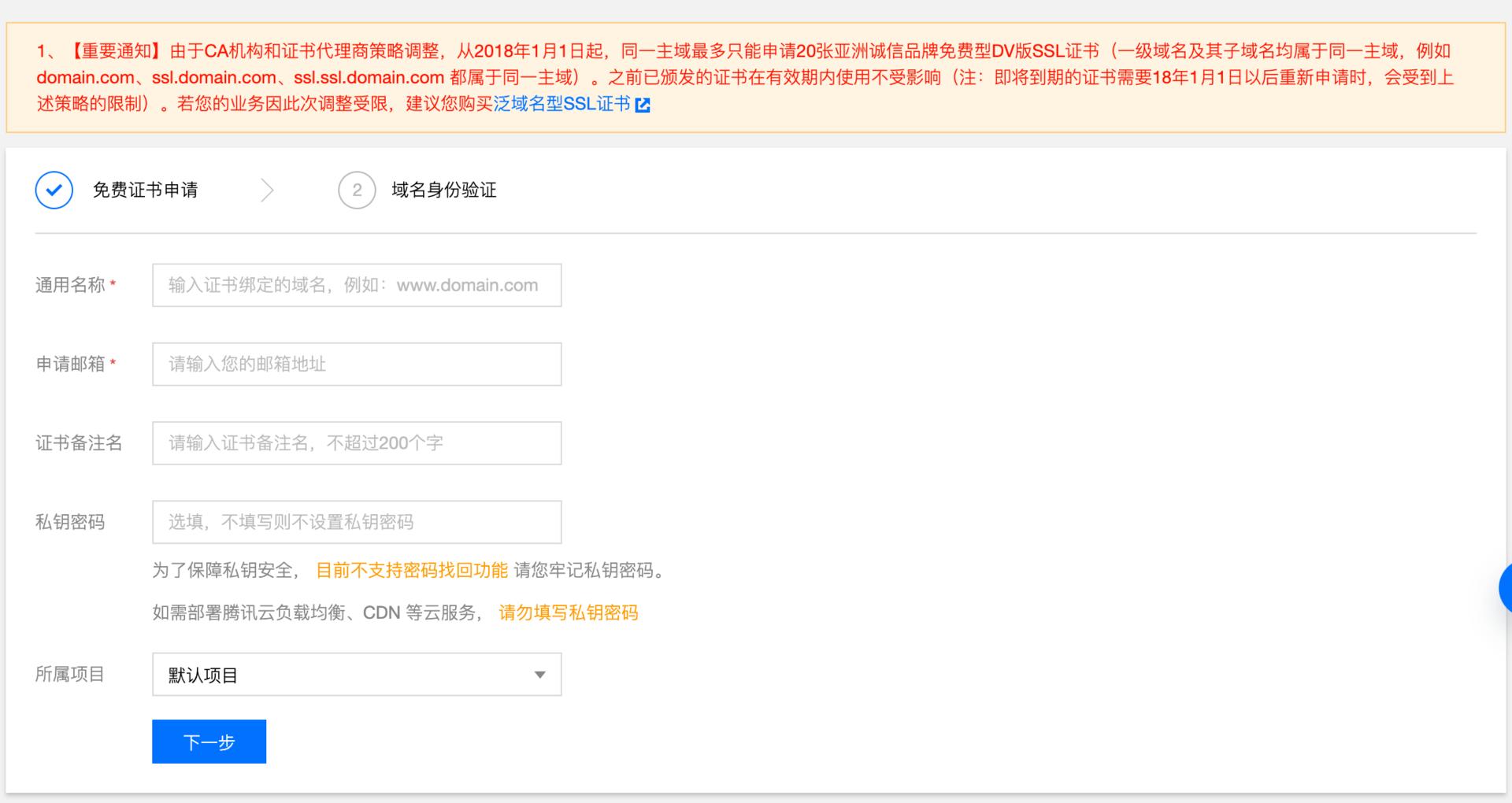
Task: Click the orange 目前不支持密码找回功能 text
Action: [x=410, y=572]
